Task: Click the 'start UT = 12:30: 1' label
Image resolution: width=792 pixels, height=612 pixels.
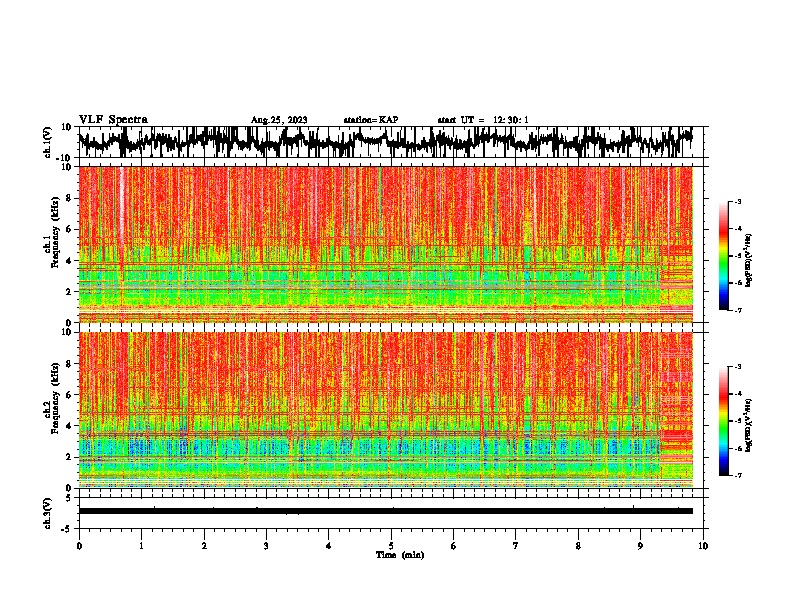Action: point(483,120)
